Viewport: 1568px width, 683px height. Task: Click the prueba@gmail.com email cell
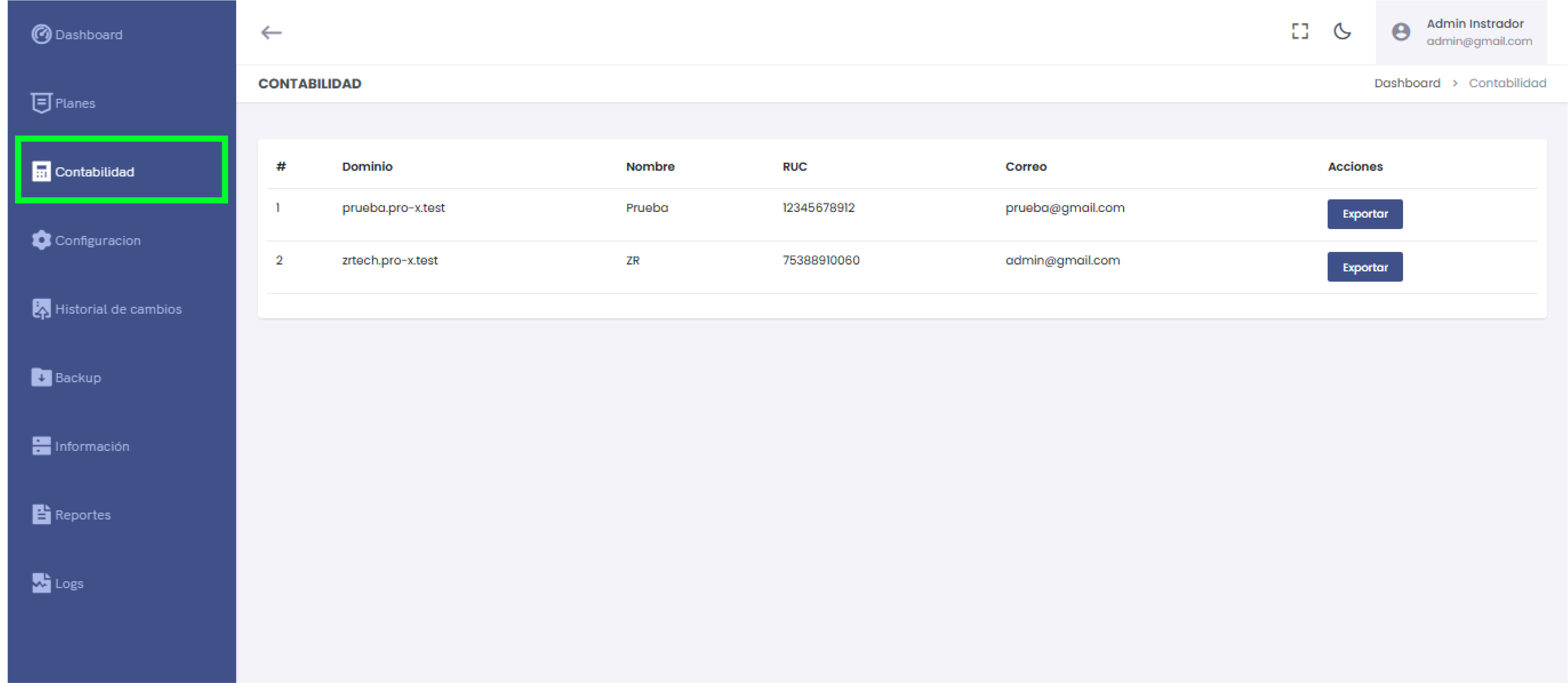pos(1065,208)
